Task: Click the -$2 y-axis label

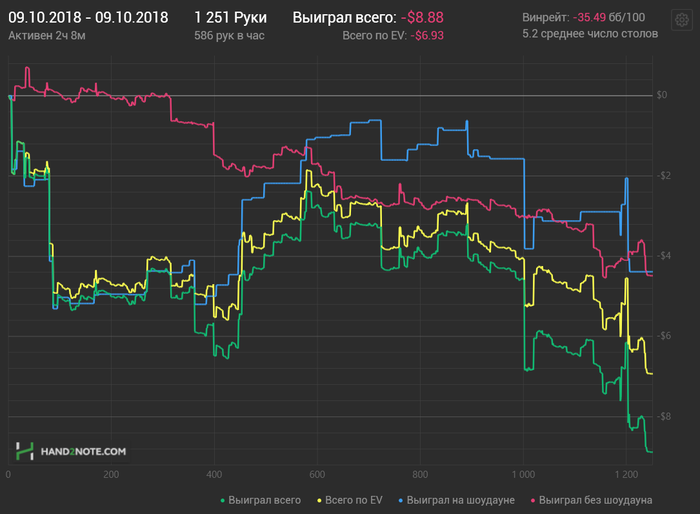Action: coord(664,176)
